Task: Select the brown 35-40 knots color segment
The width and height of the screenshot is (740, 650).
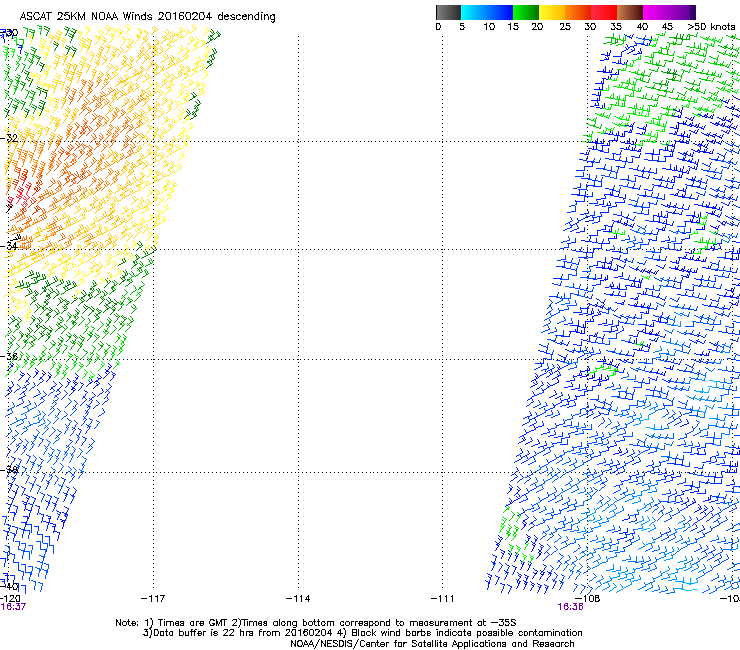Action: click(x=630, y=12)
